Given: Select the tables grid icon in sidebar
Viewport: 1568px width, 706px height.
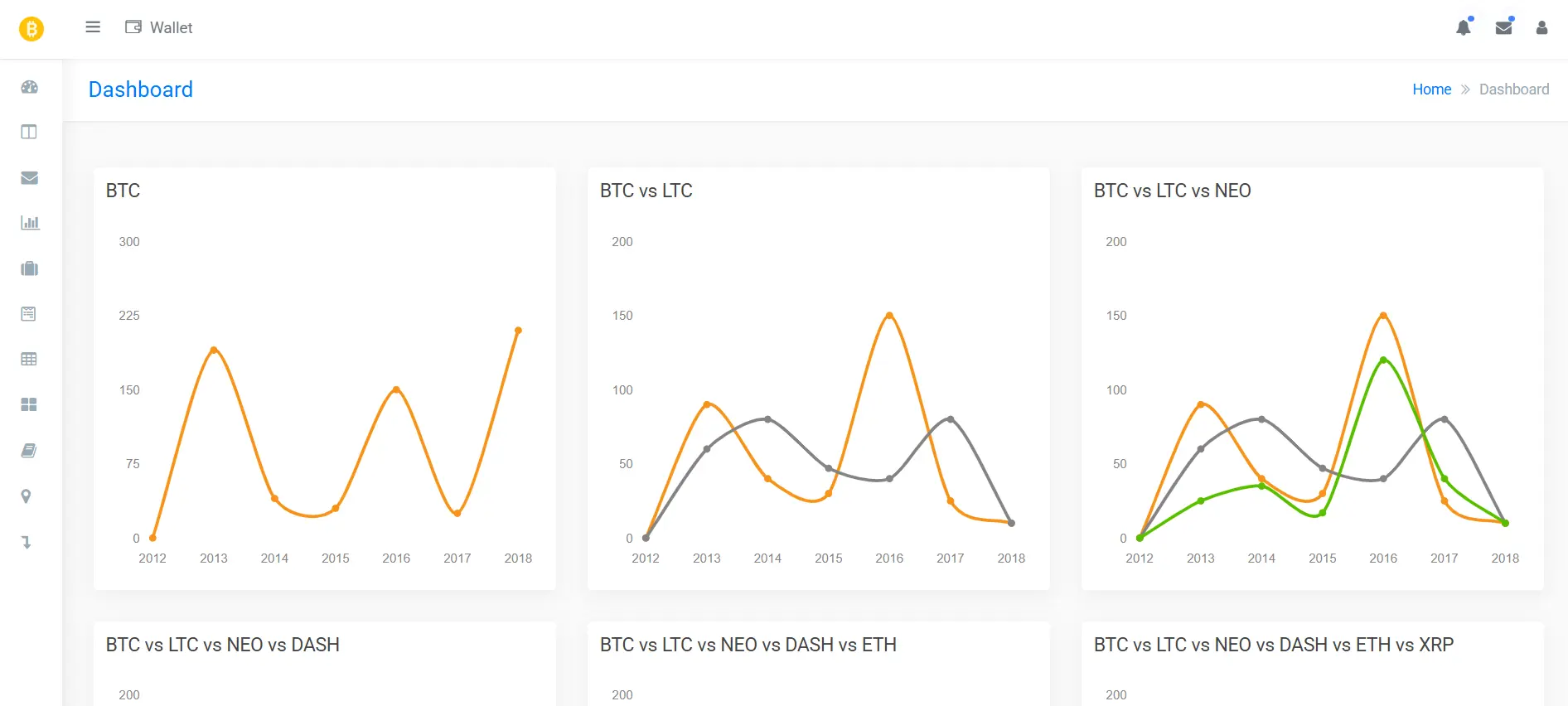Looking at the screenshot, I should (28, 358).
